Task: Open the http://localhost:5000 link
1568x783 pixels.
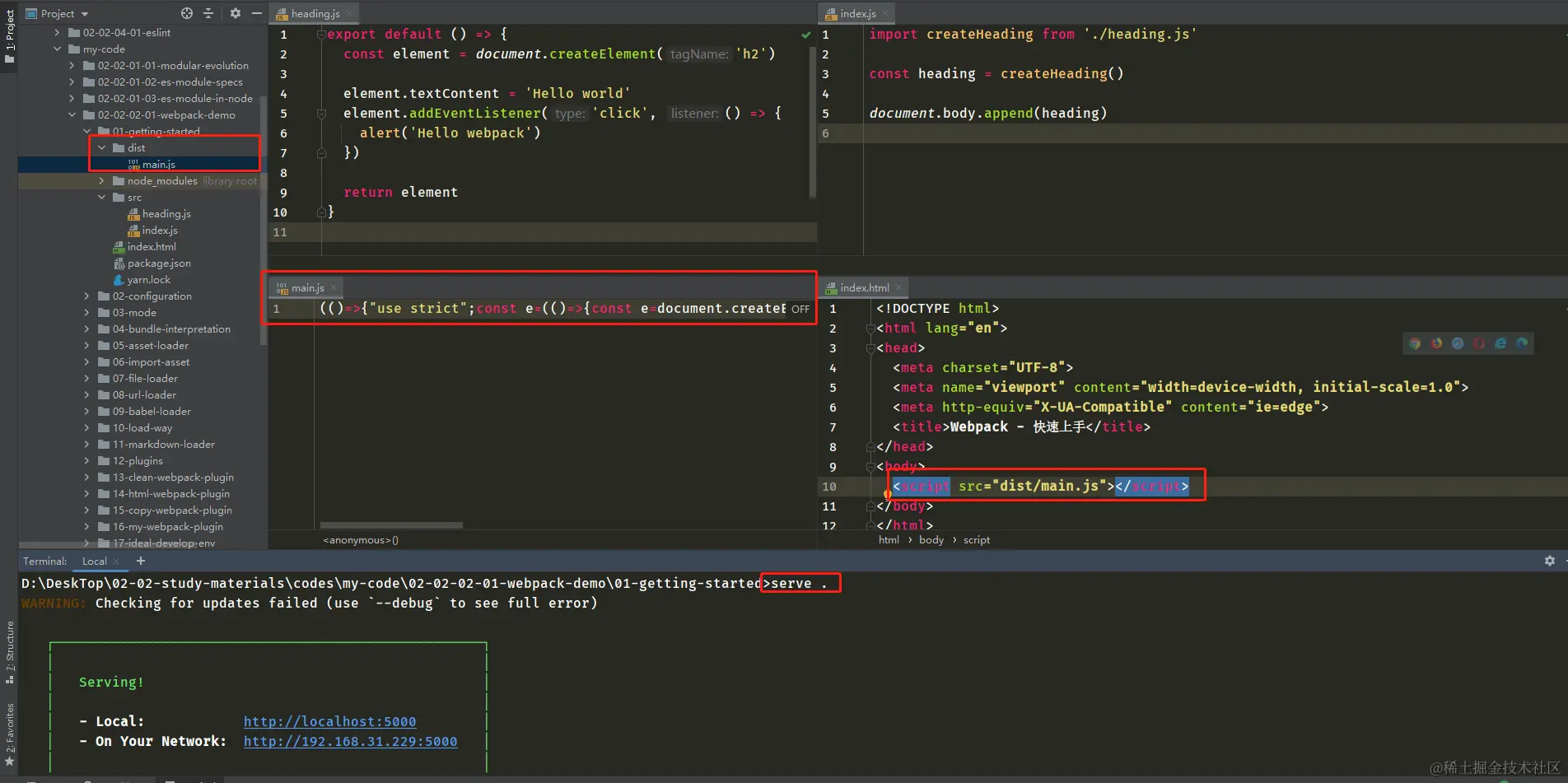Action: click(329, 721)
